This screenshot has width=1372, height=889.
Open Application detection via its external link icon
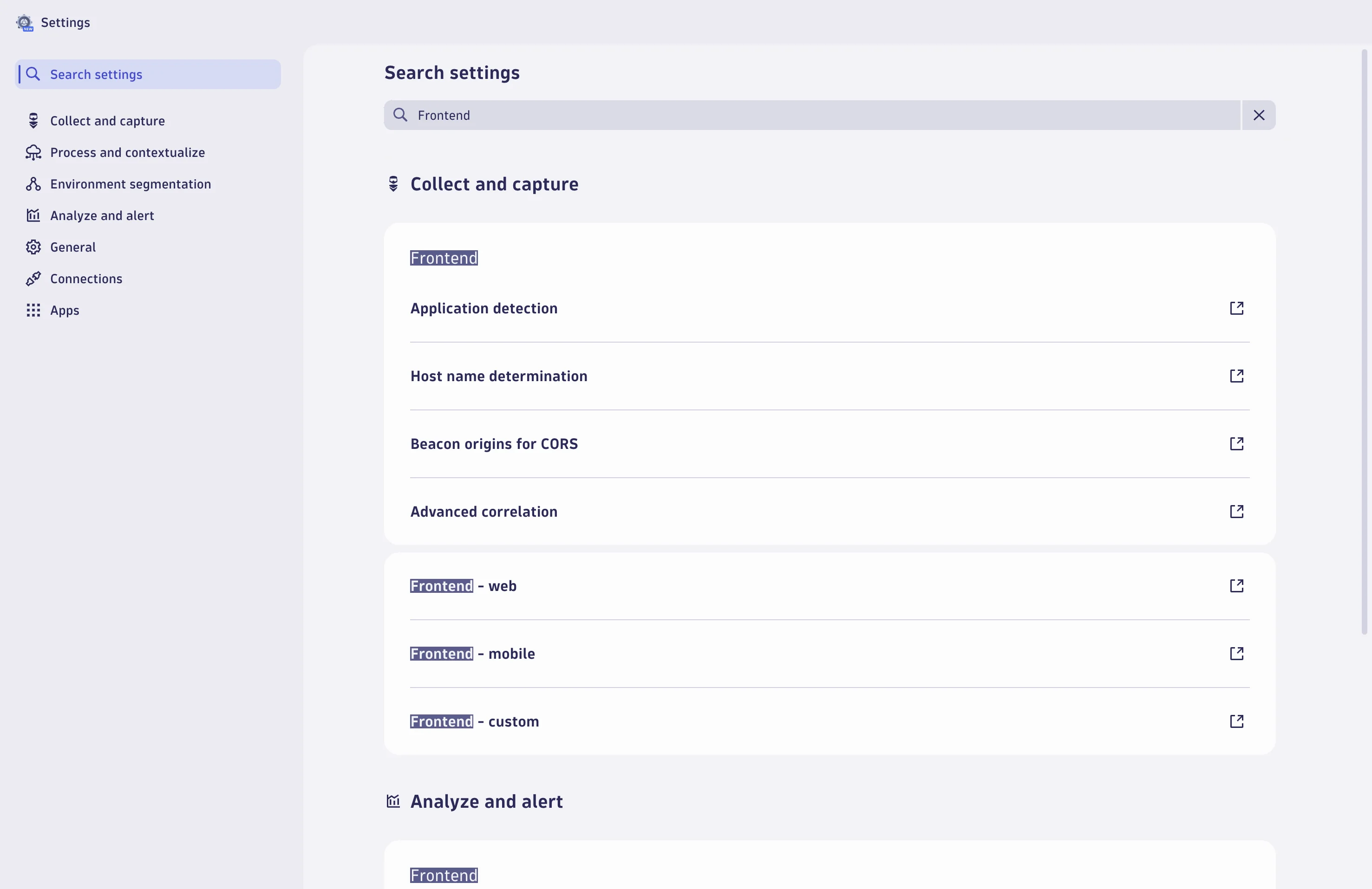1236,308
